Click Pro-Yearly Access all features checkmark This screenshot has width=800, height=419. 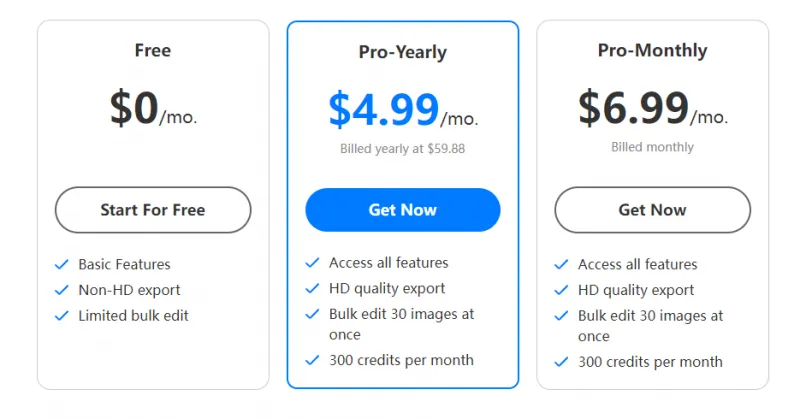[x=312, y=263]
